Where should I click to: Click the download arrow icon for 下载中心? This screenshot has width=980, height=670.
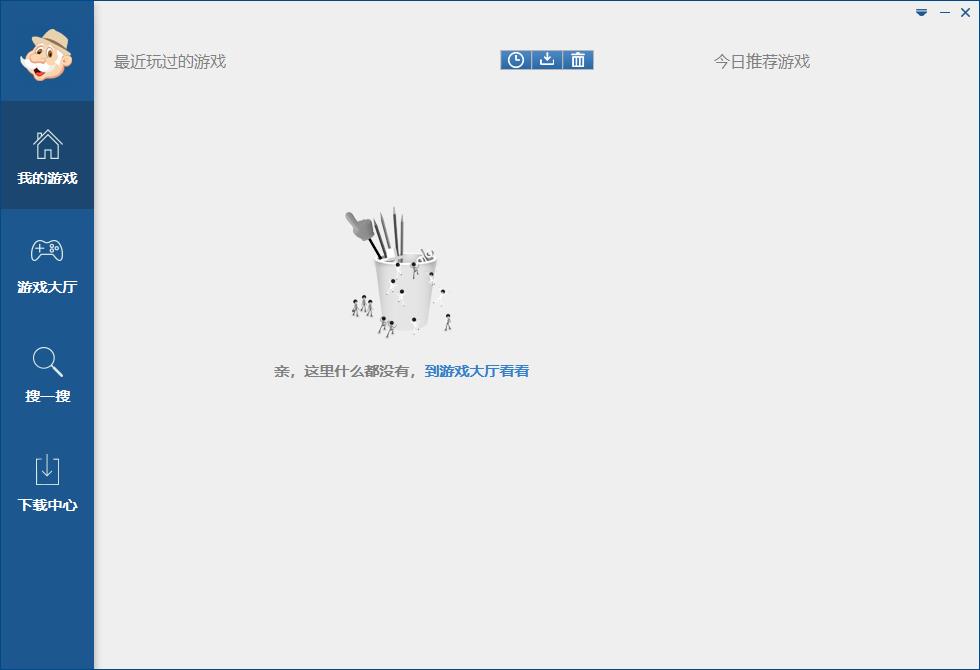click(x=47, y=469)
